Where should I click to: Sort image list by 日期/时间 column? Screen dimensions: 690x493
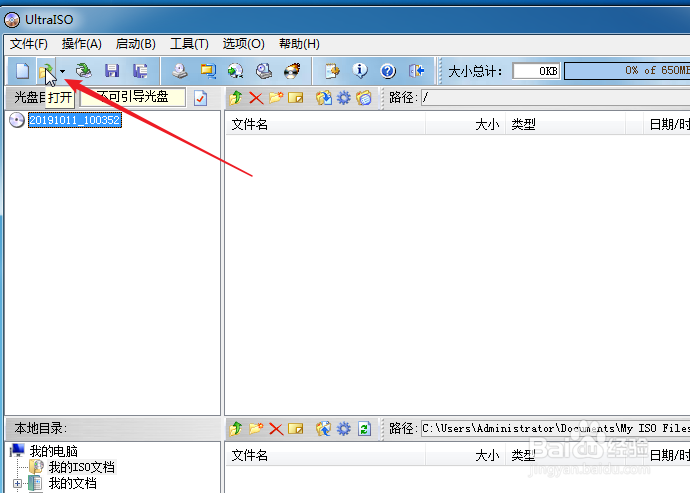[x=669, y=124]
